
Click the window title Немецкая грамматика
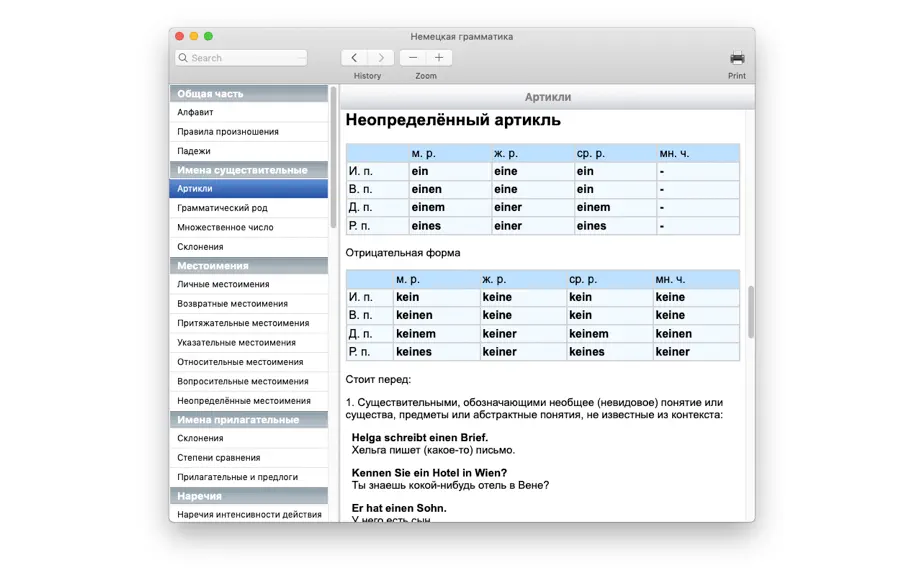tap(462, 36)
